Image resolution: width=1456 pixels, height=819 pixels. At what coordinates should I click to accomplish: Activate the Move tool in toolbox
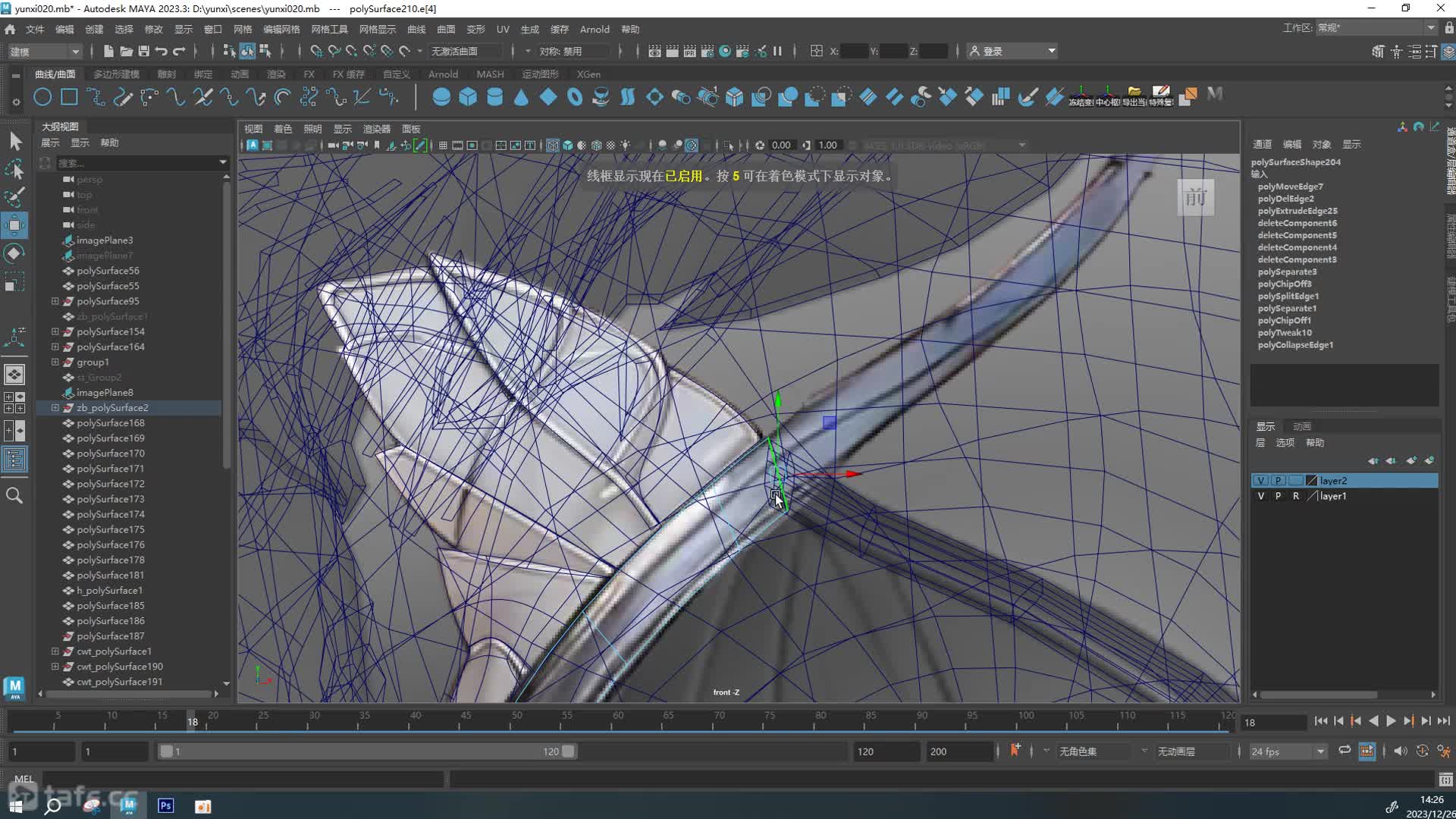tap(15, 225)
